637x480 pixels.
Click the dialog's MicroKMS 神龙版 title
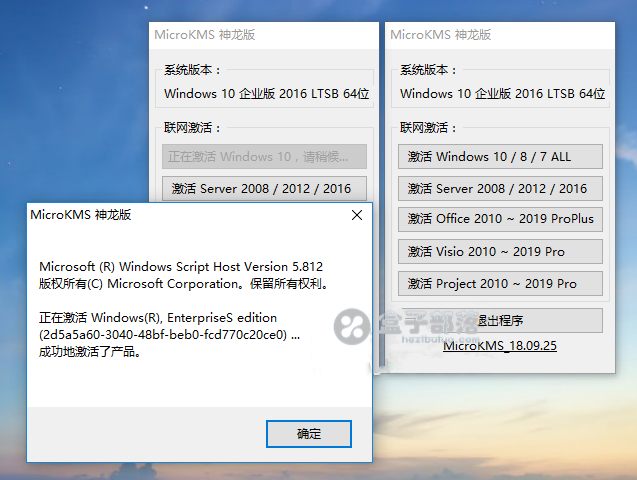pos(81,214)
